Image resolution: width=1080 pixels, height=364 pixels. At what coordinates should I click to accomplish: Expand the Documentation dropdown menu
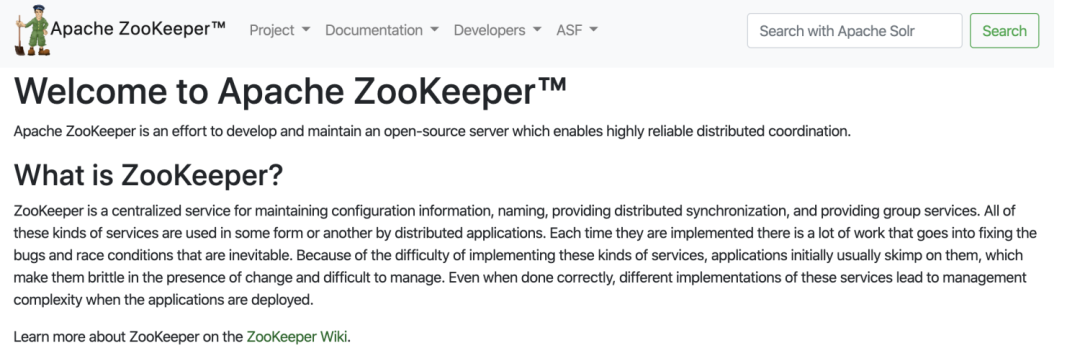[x=382, y=30]
